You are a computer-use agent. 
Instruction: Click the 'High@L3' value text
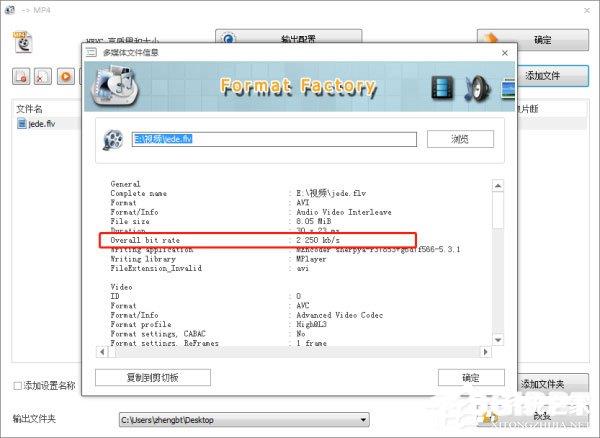coord(311,324)
